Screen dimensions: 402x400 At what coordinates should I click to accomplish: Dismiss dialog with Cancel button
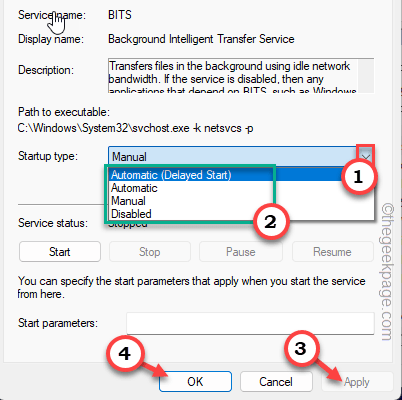click(x=276, y=381)
